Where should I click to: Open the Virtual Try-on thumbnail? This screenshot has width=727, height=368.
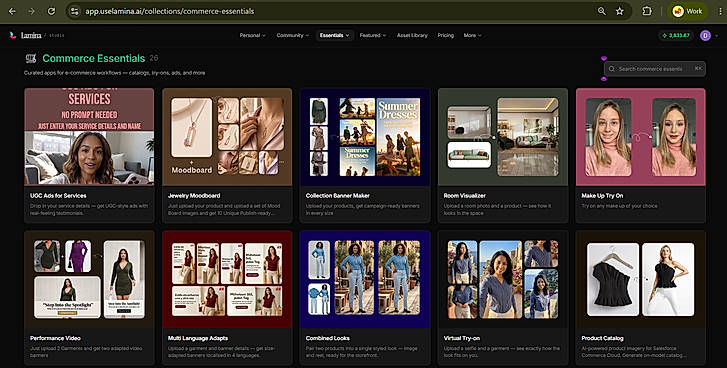pos(503,279)
